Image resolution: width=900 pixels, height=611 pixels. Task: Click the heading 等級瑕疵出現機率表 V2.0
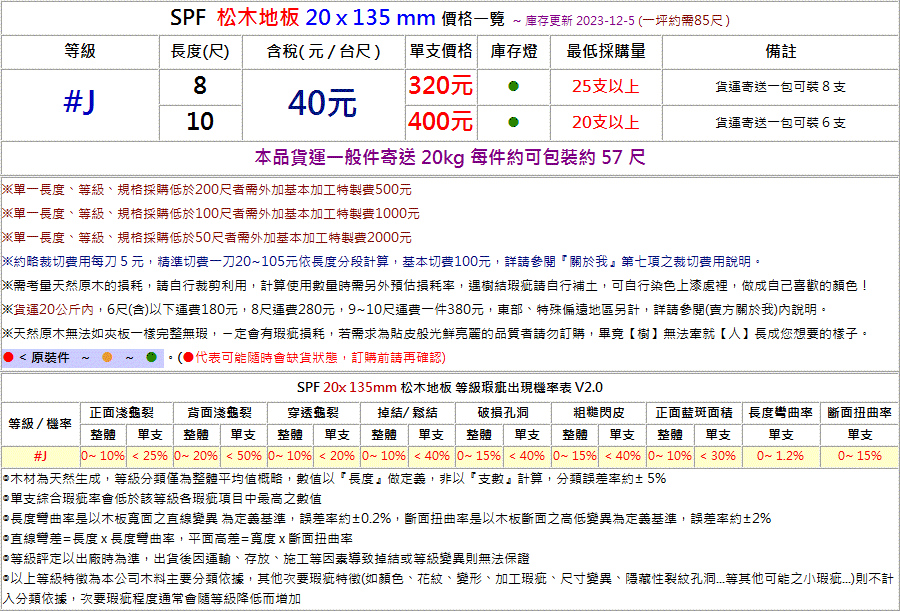click(x=528, y=388)
